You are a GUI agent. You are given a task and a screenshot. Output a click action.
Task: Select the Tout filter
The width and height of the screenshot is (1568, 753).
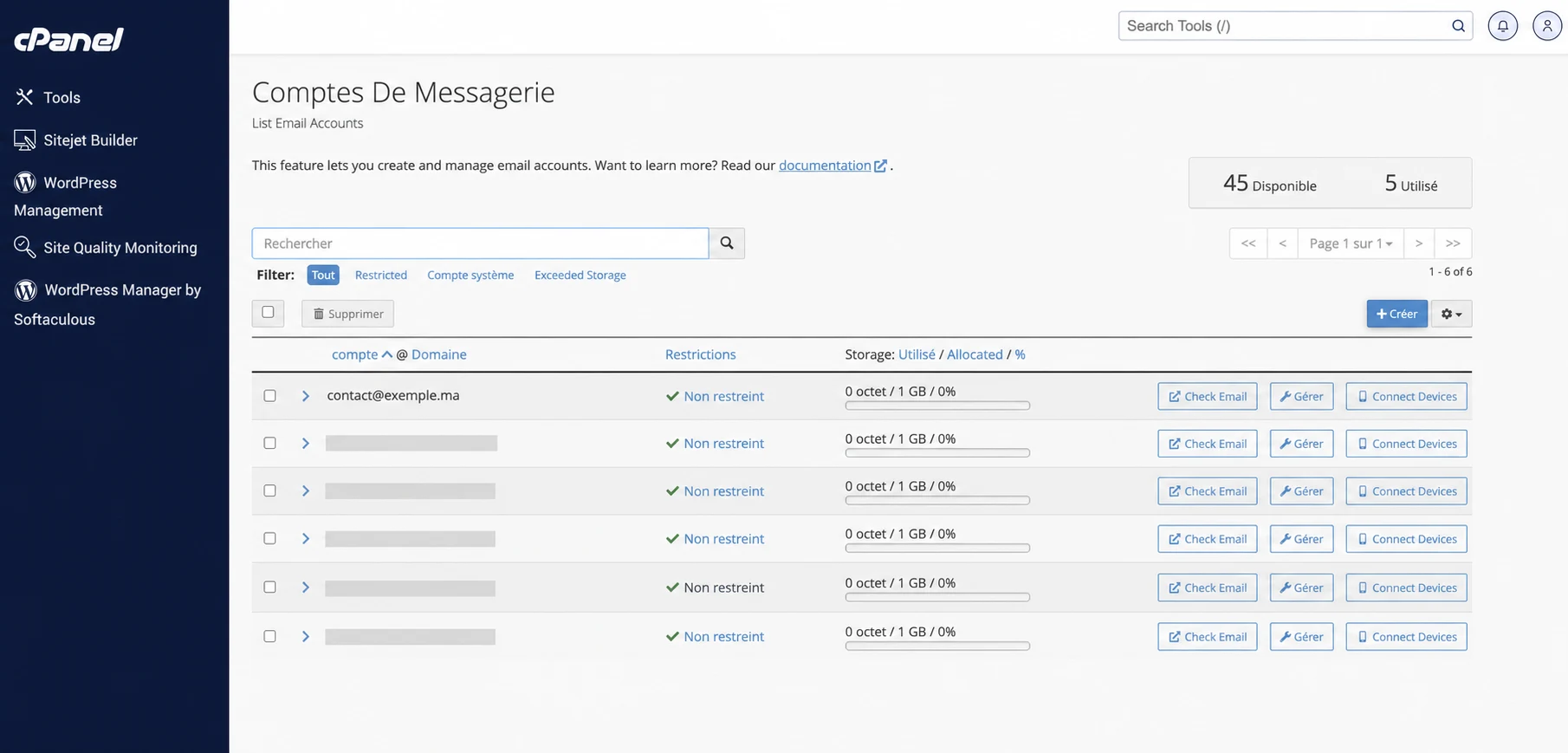point(323,275)
